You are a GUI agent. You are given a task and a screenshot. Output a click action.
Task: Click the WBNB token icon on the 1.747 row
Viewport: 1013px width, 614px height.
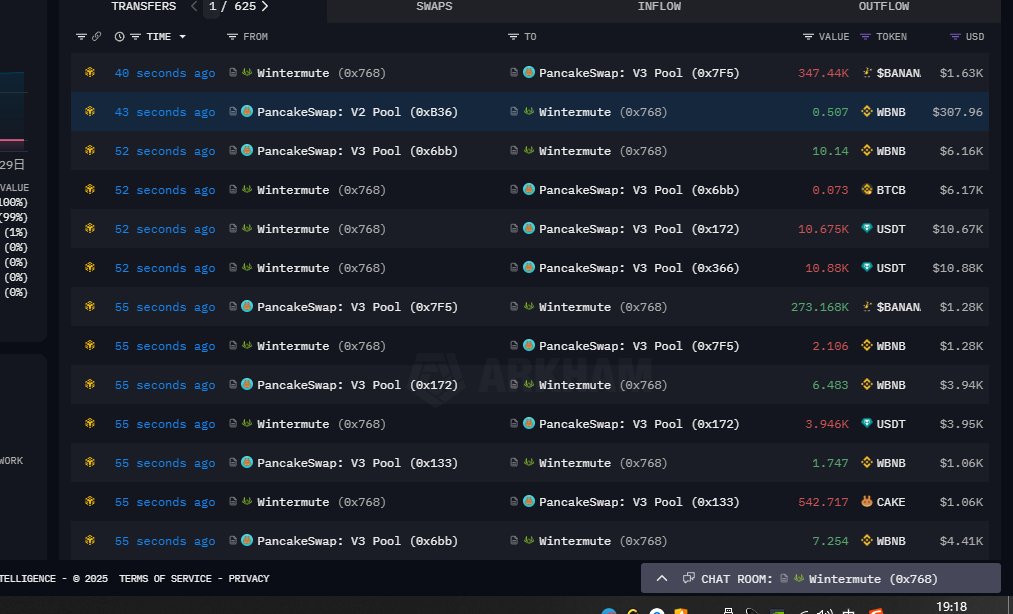click(867, 463)
